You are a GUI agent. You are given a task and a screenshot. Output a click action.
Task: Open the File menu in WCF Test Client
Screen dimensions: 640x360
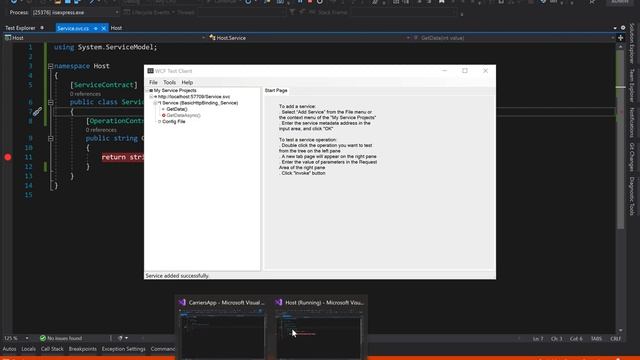pyautogui.click(x=153, y=82)
